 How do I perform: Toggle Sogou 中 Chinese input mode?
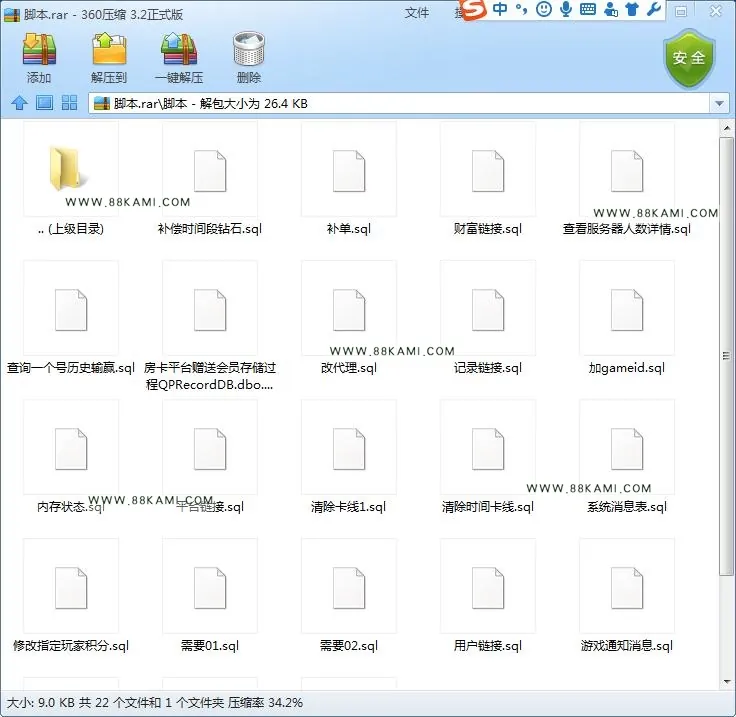[x=500, y=8]
